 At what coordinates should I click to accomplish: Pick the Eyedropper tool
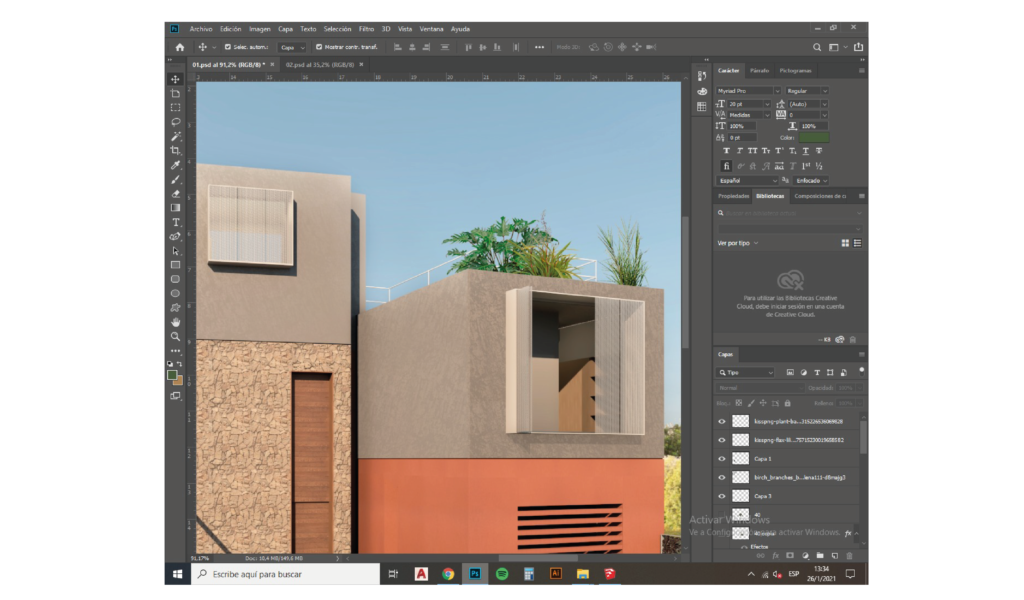[175, 164]
